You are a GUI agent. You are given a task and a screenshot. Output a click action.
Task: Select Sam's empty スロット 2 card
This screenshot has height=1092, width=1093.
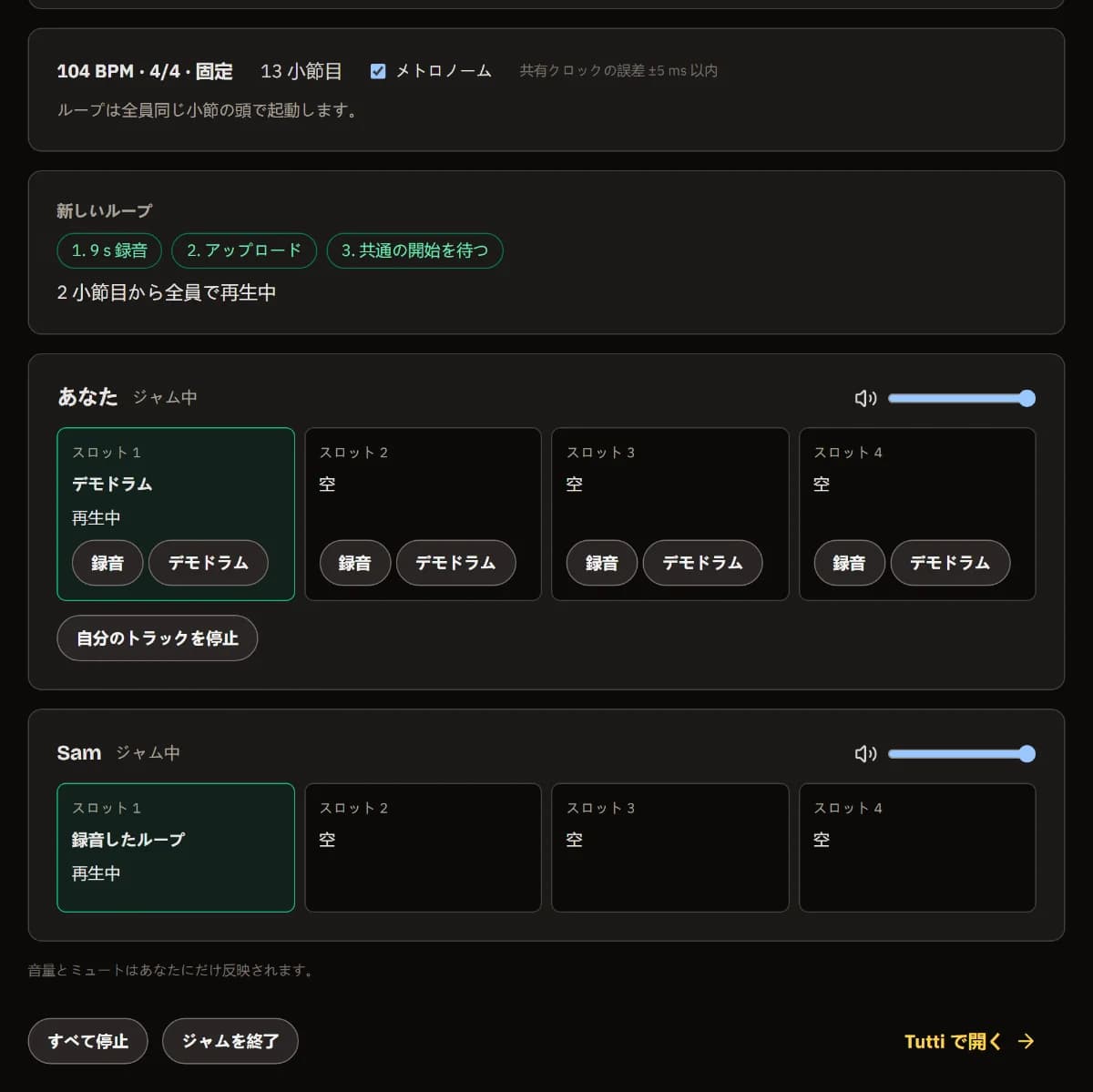click(423, 848)
